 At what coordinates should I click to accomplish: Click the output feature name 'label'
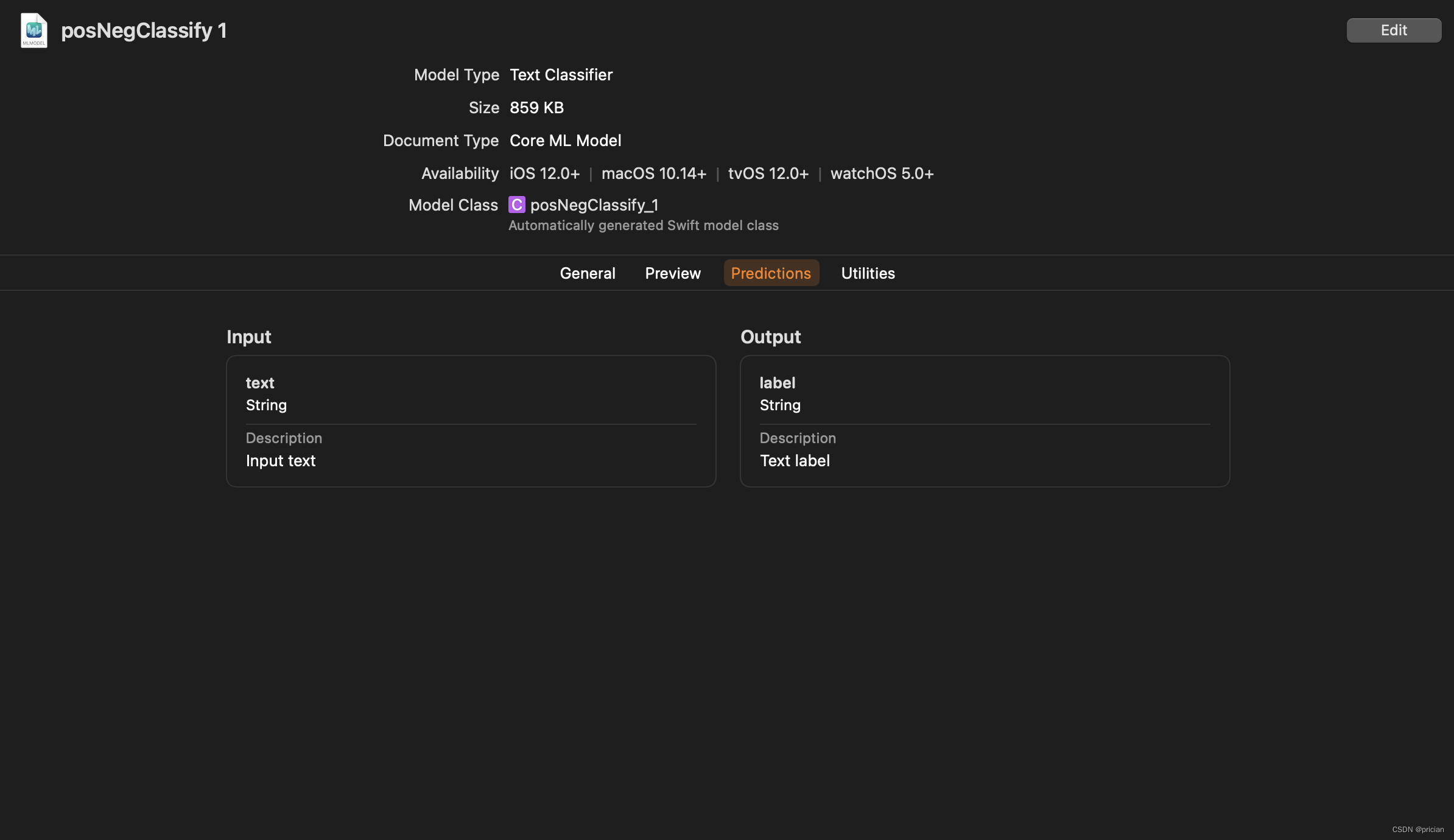(x=778, y=383)
